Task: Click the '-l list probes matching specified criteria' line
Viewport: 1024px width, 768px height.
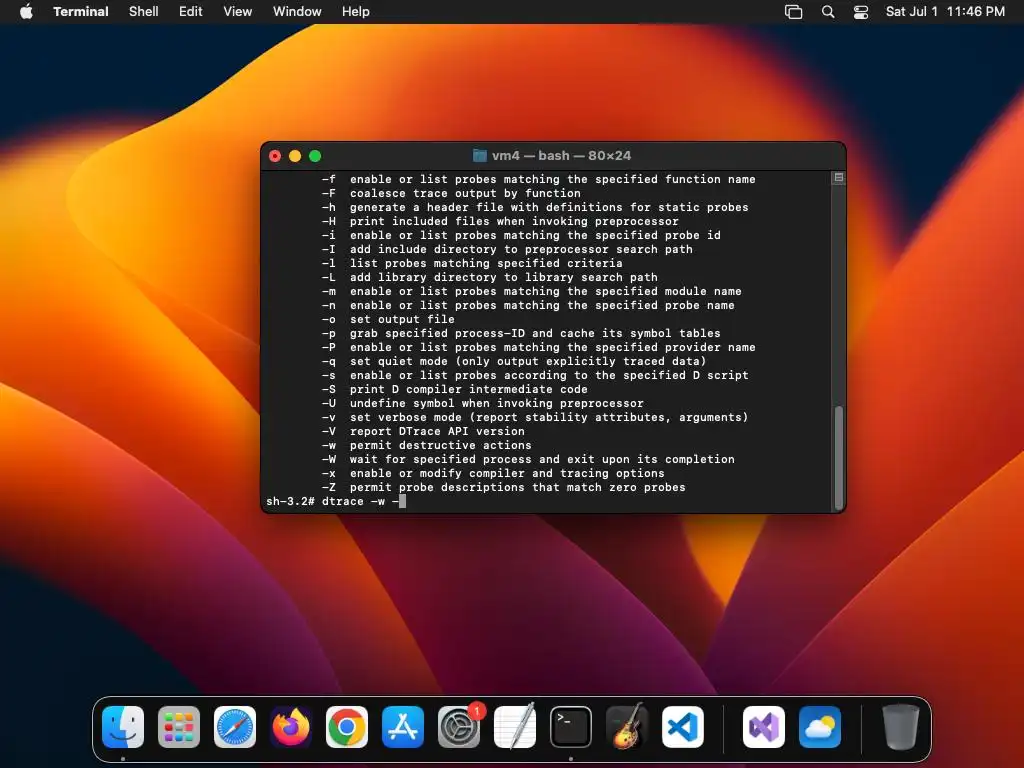Action: tap(472, 263)
